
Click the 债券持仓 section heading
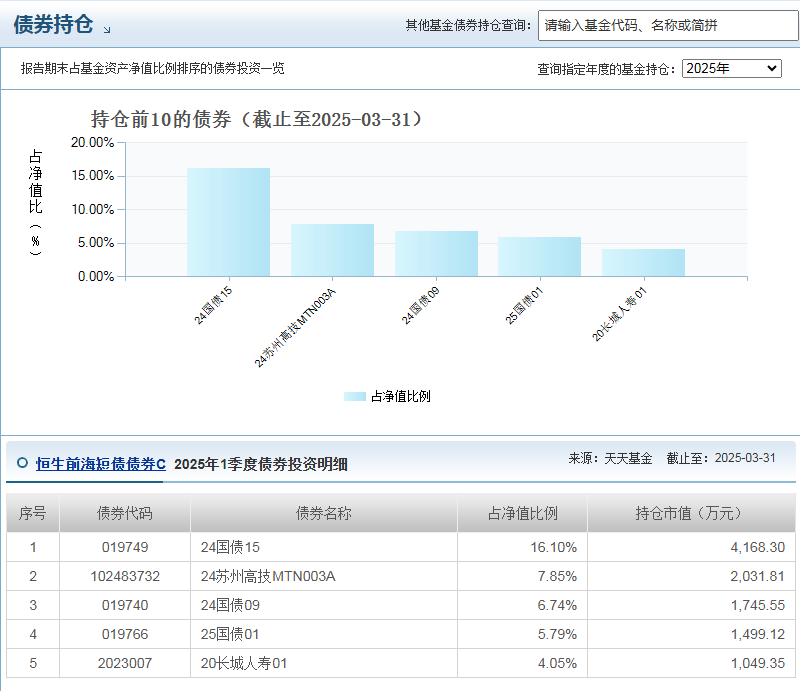(53, 24)
